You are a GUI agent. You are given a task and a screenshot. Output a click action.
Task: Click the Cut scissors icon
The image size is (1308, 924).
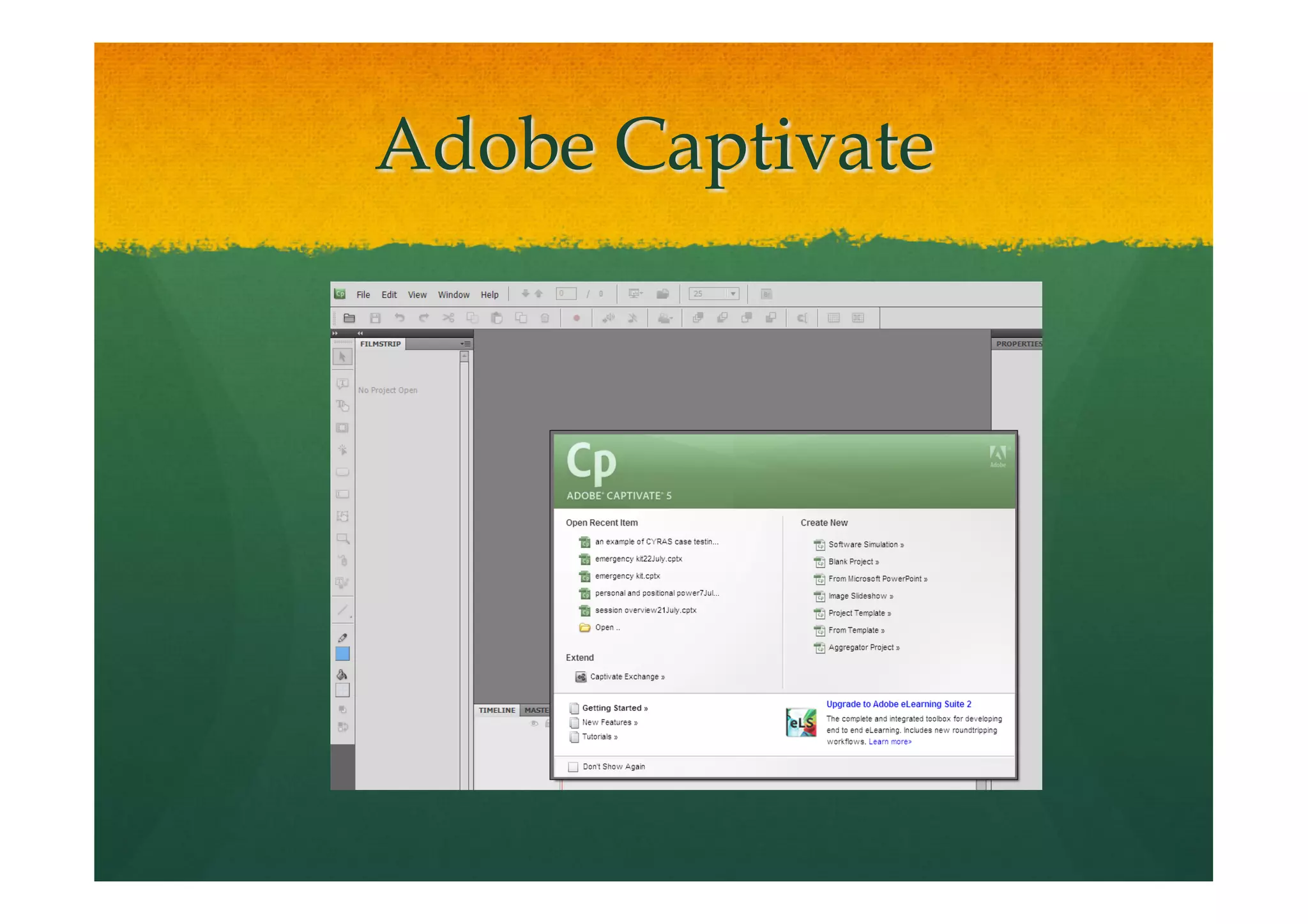point(448,318)
